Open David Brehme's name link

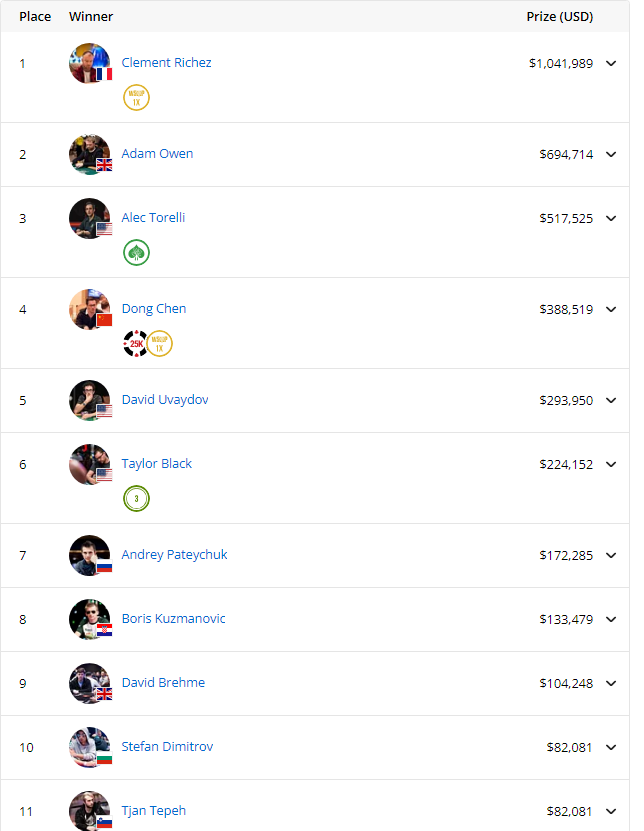point(163,683)
